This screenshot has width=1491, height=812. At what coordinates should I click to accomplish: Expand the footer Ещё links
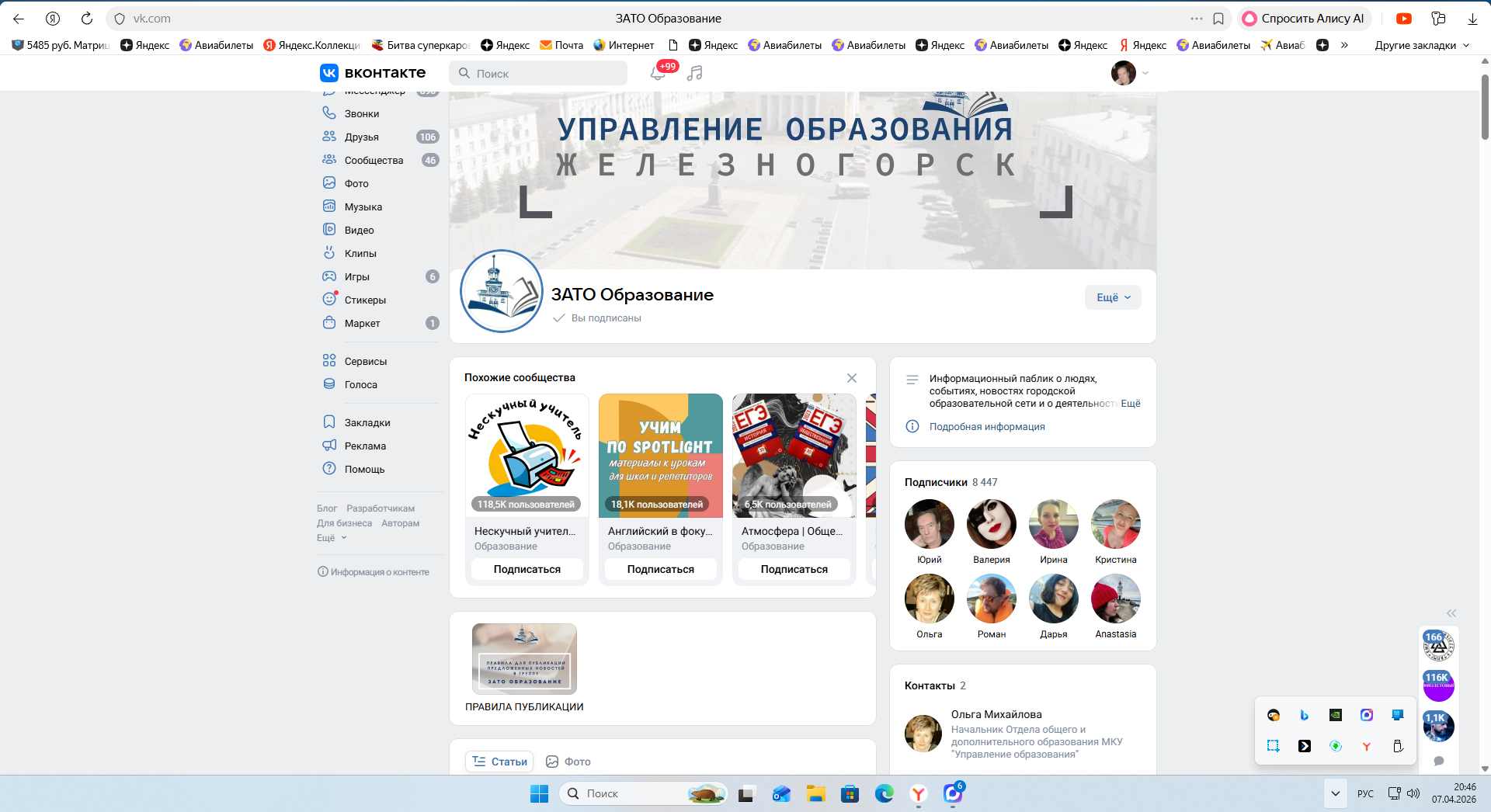click(332, 538)
